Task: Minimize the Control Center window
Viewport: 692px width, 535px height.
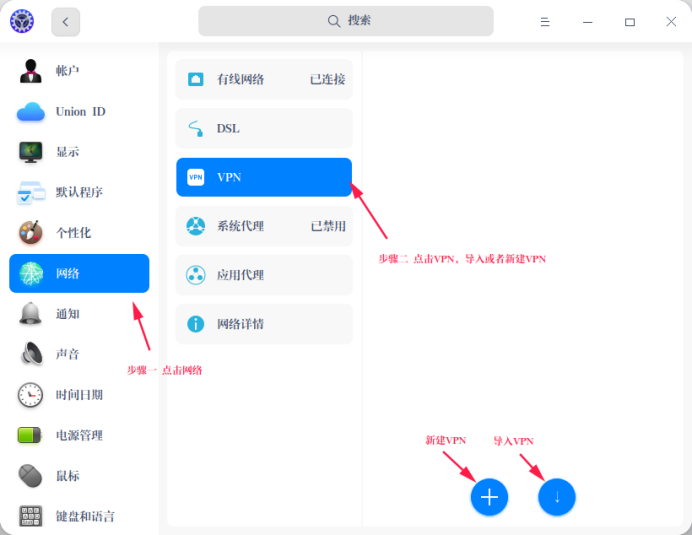Action: coord(587,22)
